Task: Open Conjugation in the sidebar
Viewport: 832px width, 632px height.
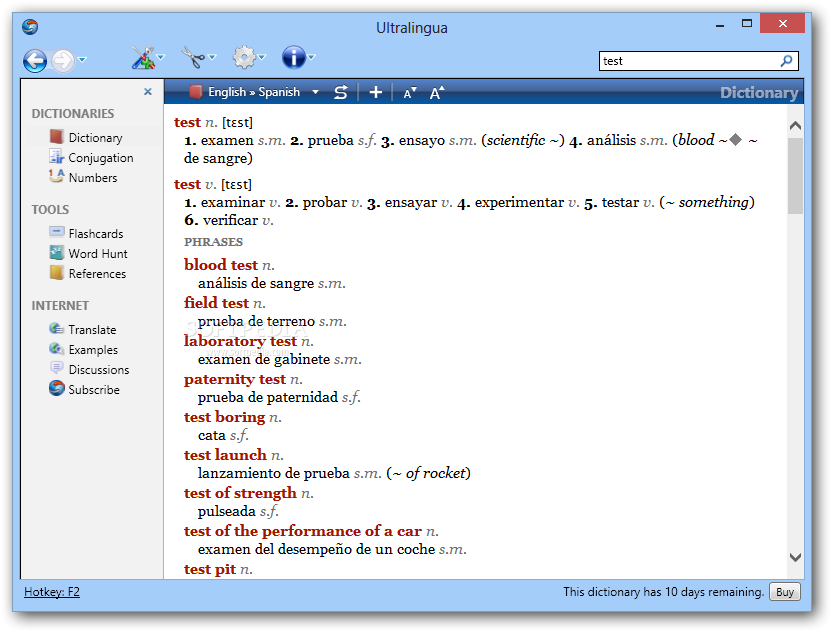Action: tap(100, 158)
